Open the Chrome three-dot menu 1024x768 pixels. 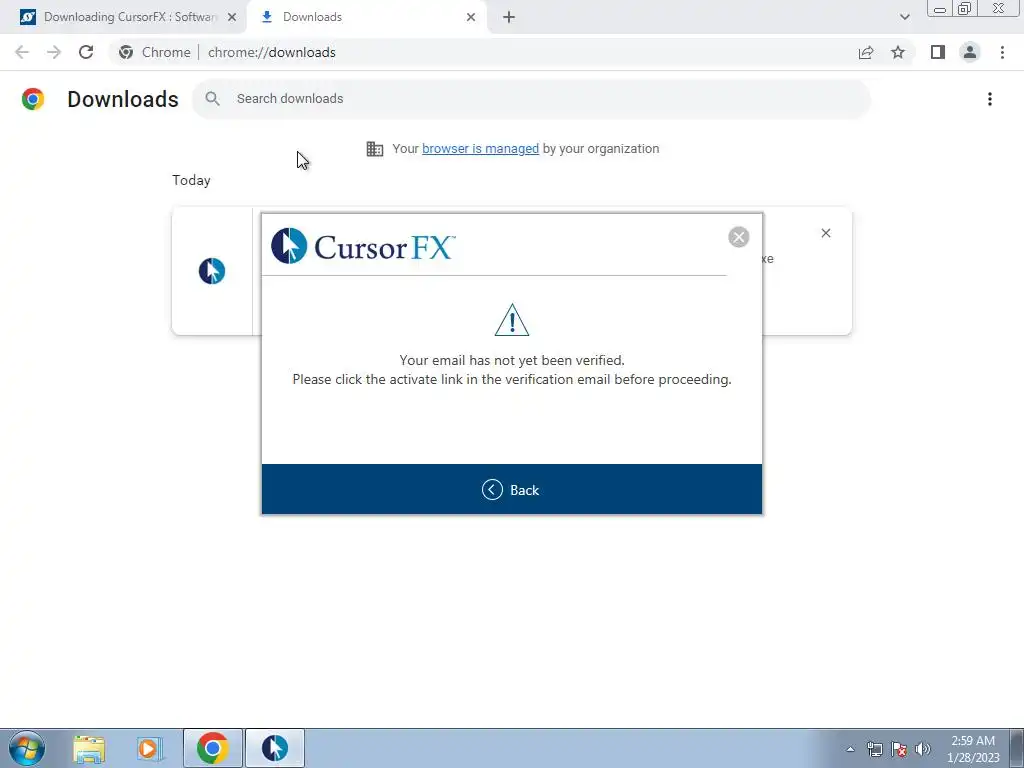(x=1002, y=52)
